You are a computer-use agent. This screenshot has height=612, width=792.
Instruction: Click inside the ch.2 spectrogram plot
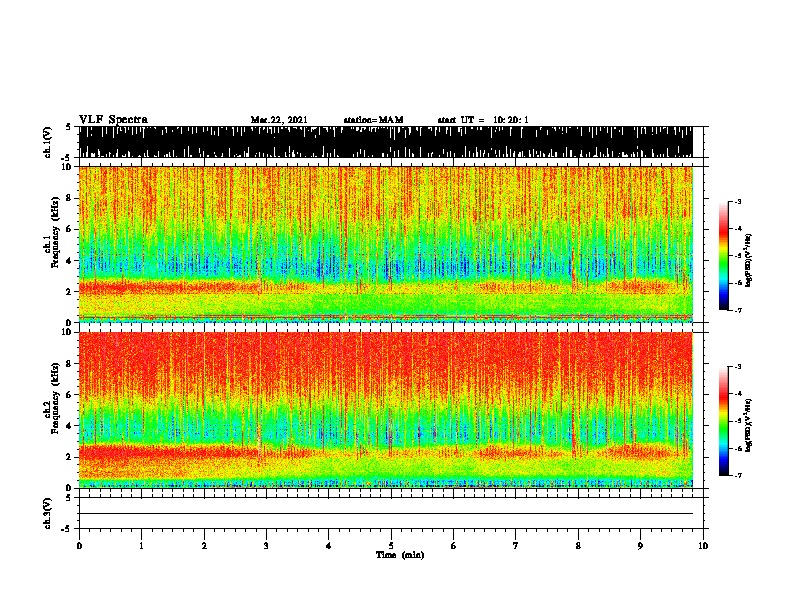click(385, 410)
